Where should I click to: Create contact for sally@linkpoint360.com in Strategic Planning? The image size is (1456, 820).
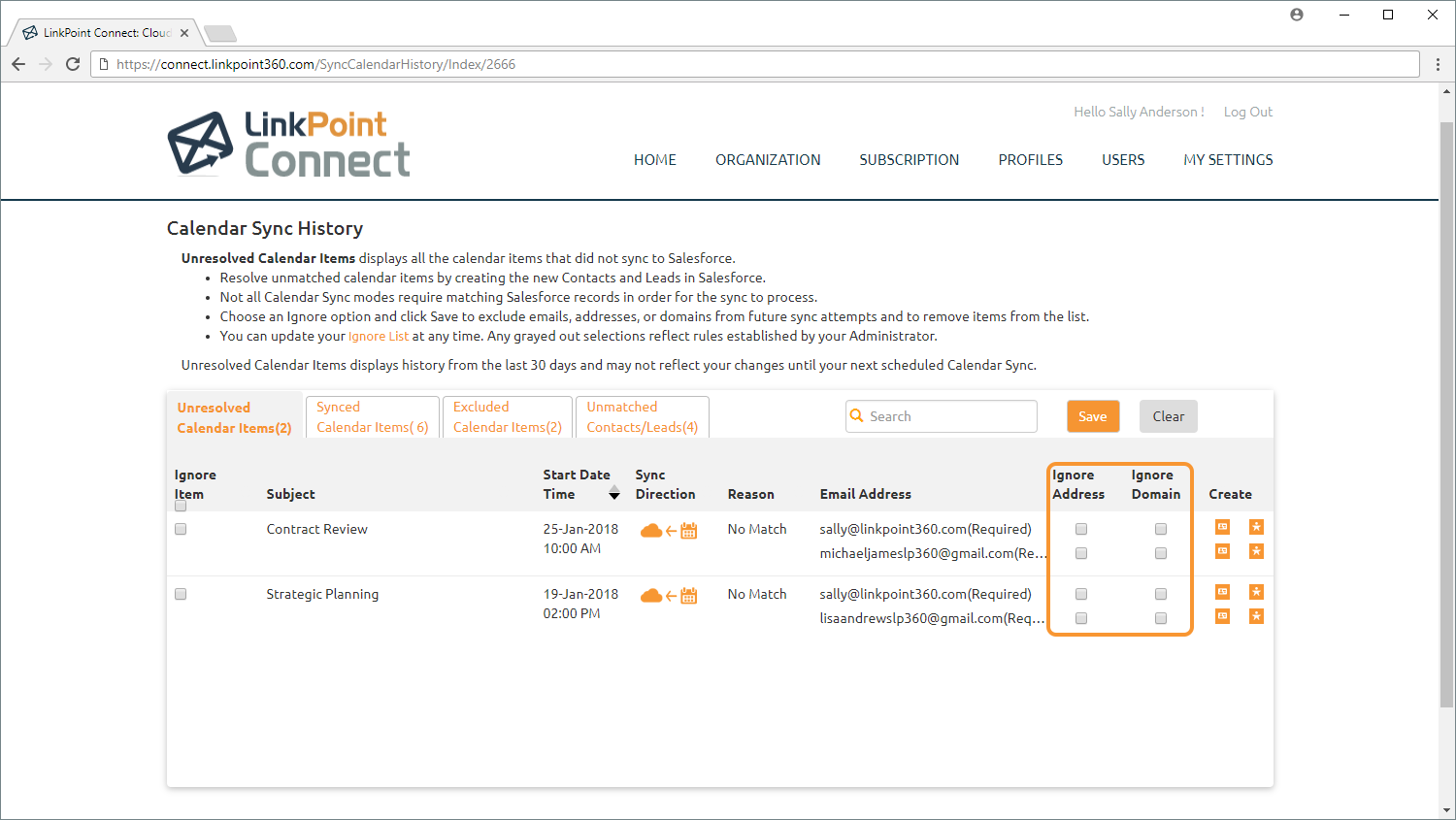1222,592
